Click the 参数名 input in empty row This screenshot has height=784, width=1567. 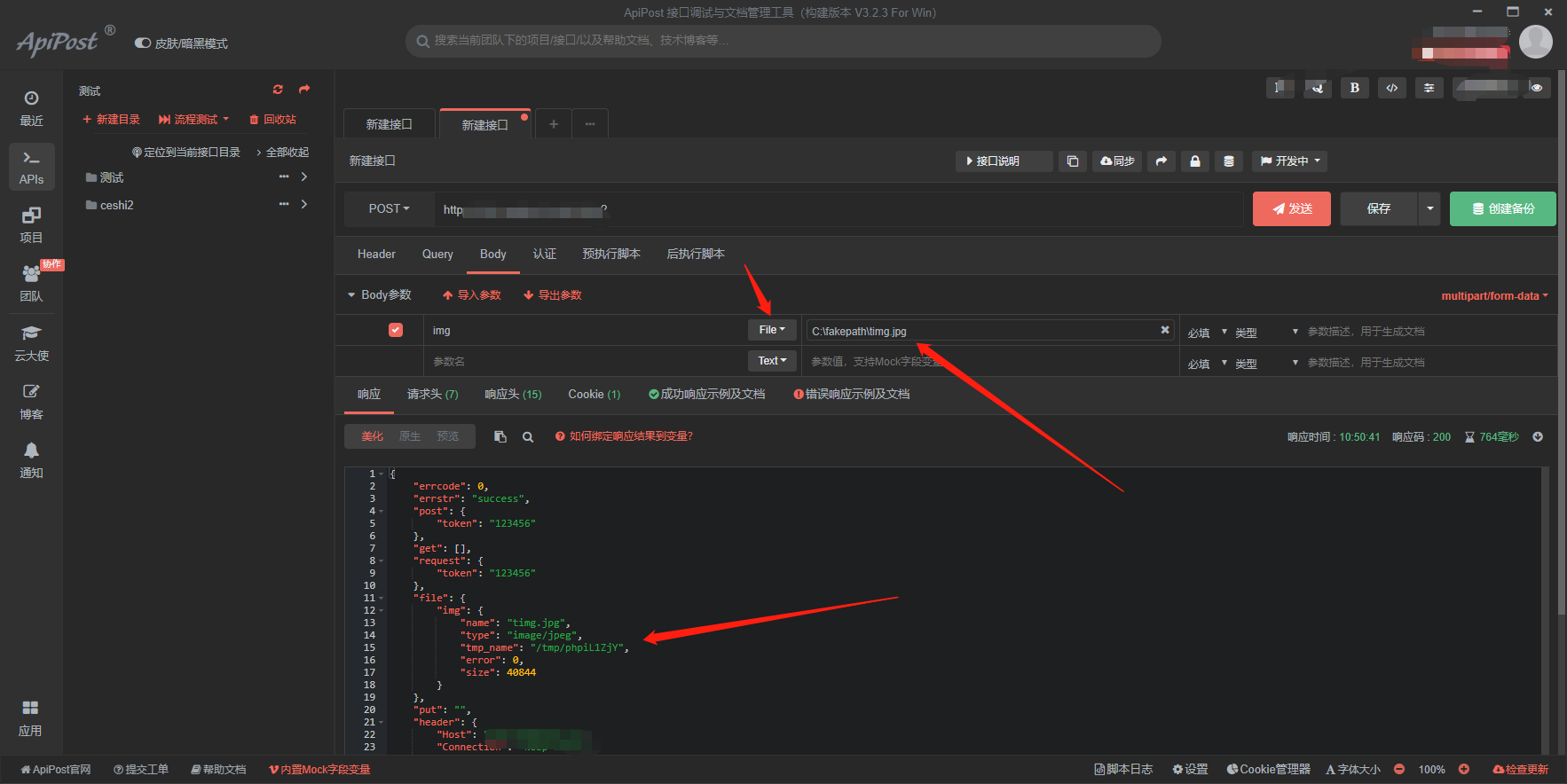[x=585, y=361]
